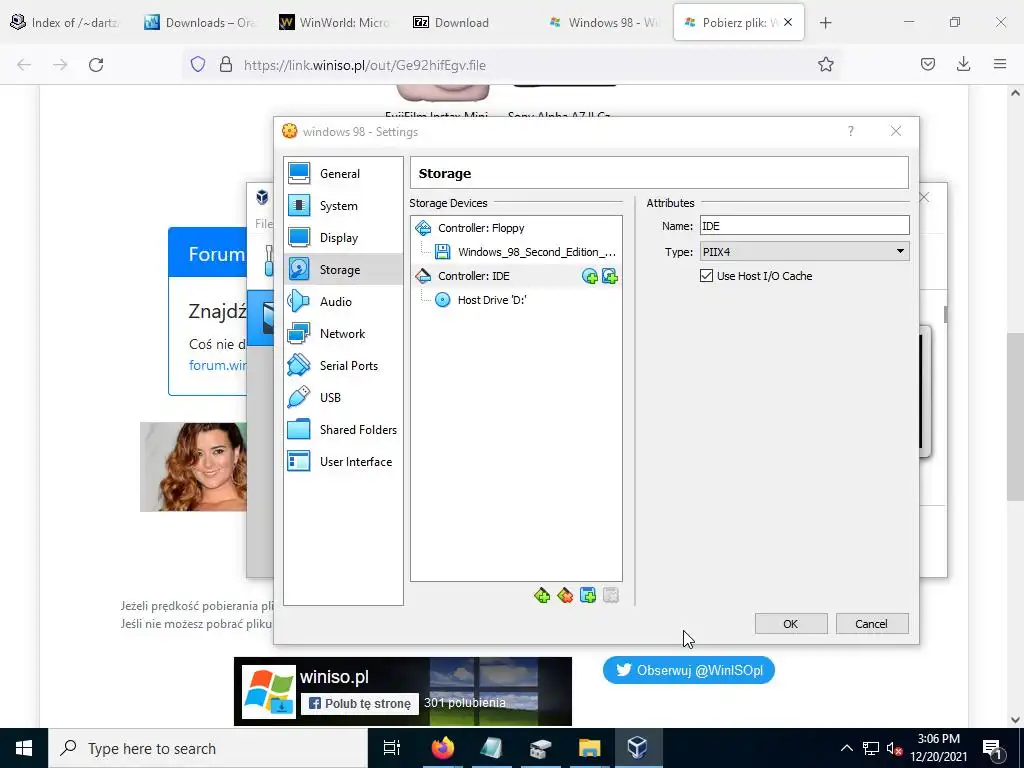Open General settings category
This screenshot has height=768, width=1024.
coord(343,174)
